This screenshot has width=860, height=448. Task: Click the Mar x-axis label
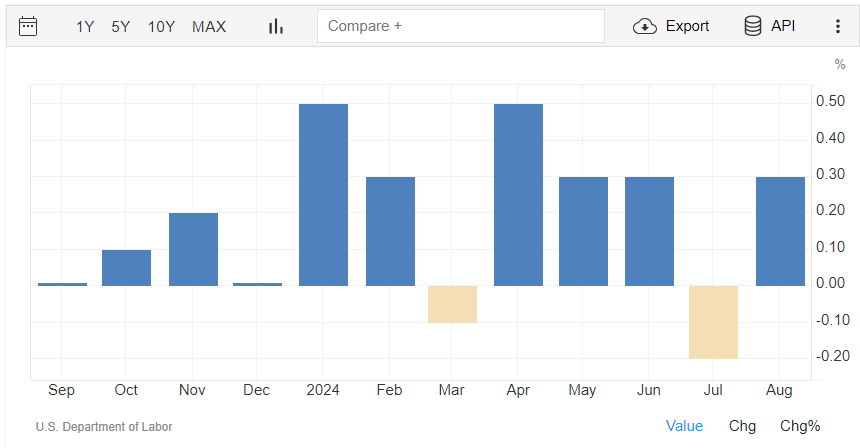[451, 390]
